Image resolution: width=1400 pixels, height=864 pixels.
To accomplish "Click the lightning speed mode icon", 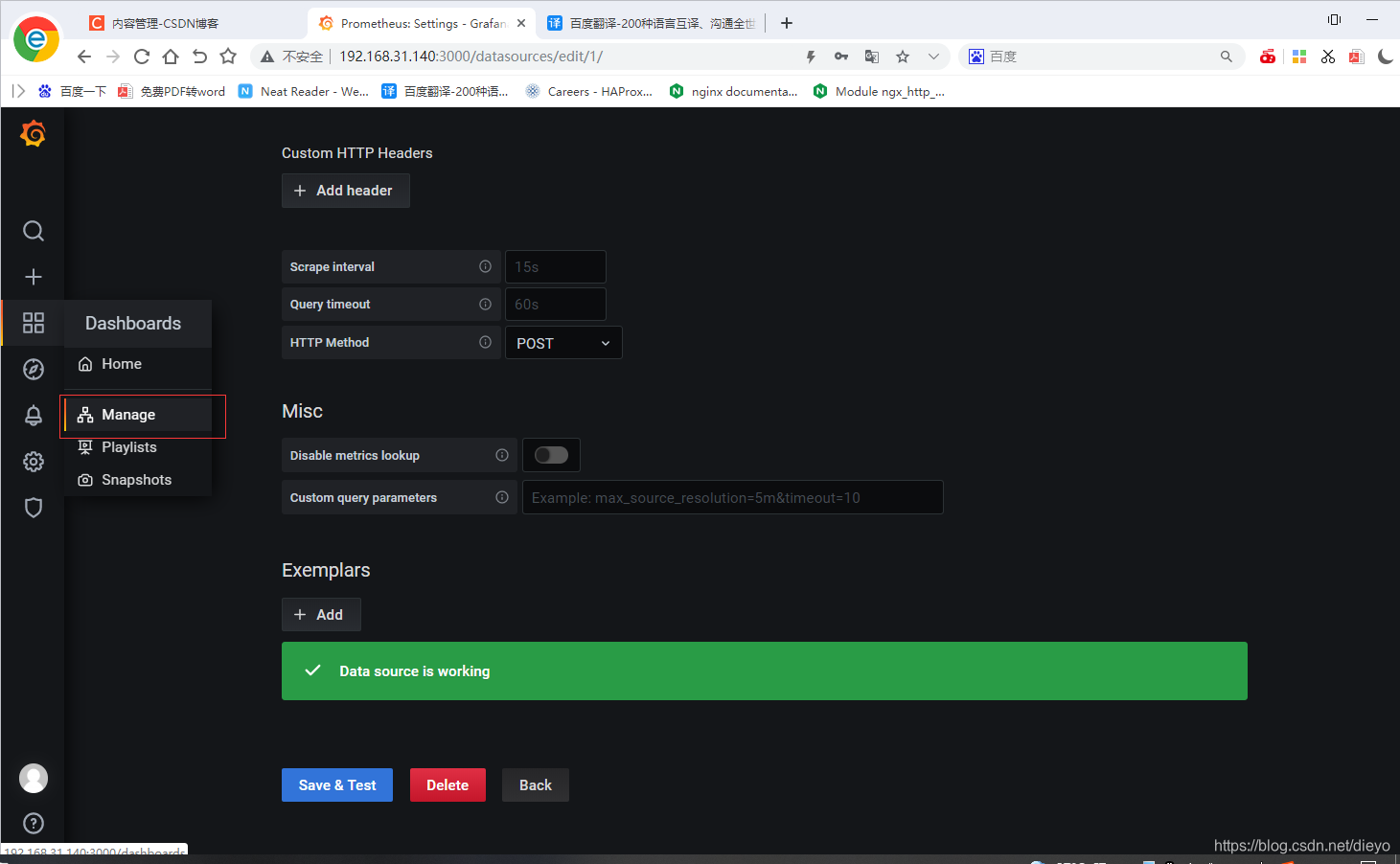I will [x=811, y=57].
